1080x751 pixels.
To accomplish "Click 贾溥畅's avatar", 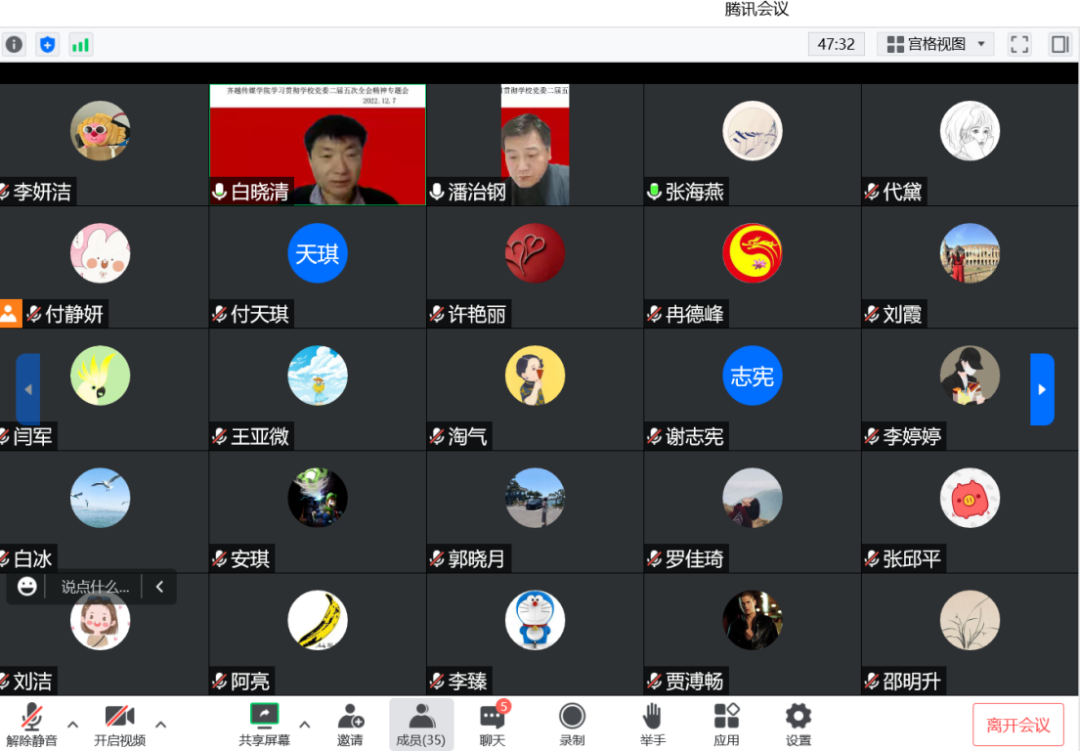I will 752,620.
